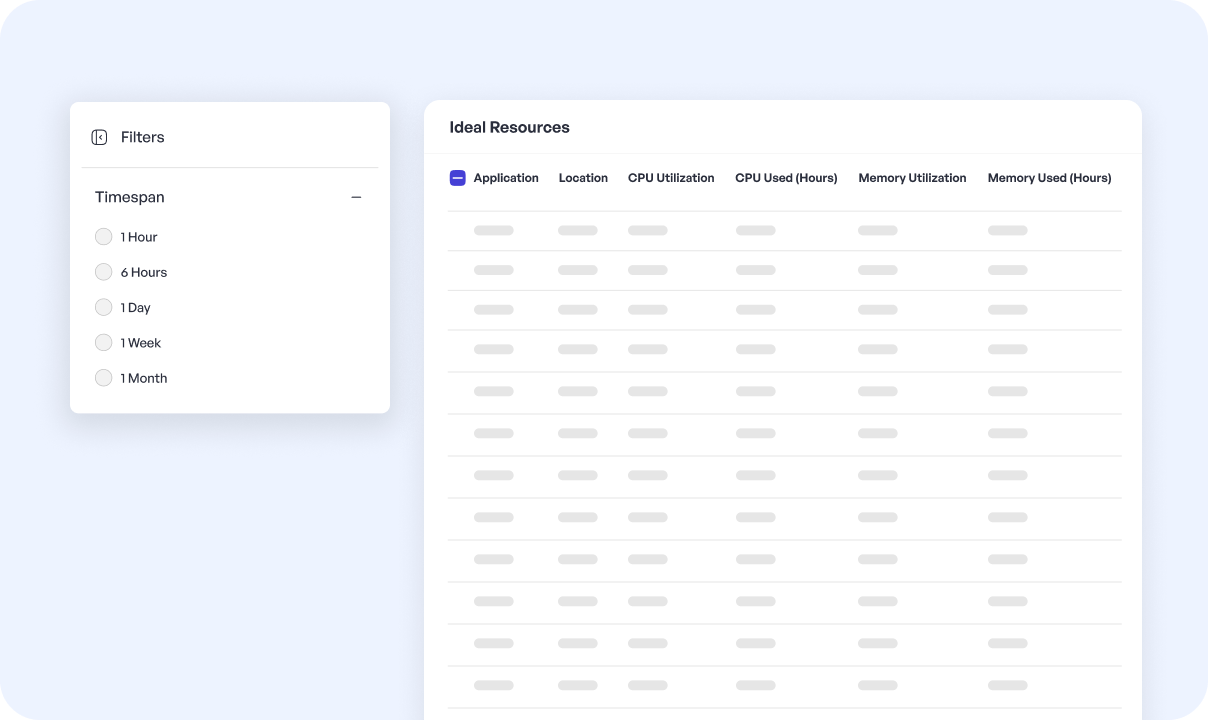
Task: Collapse the Filters sidebar panel icon
Action: coord(99,137)
